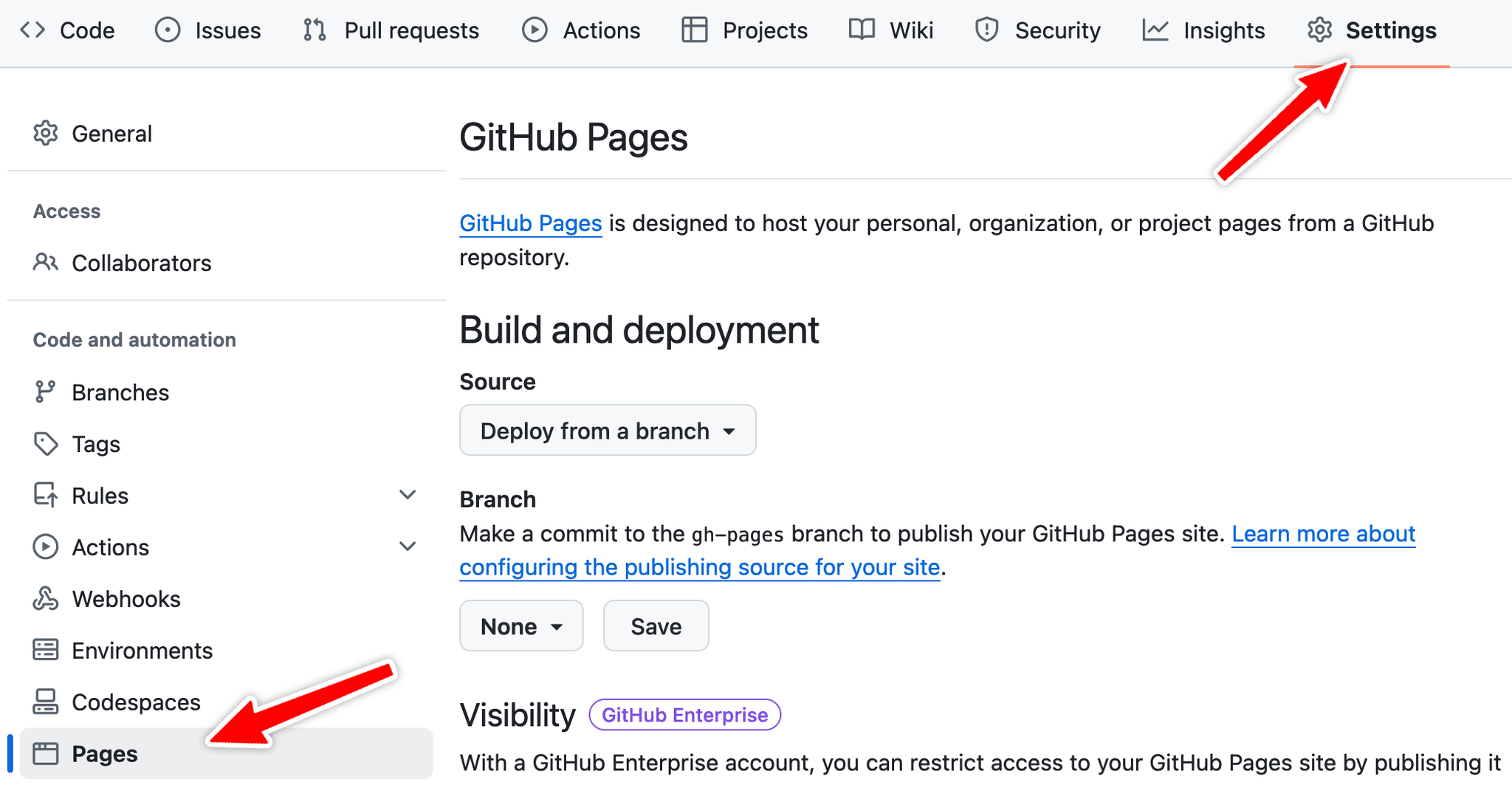Open Codespaces settings
Image resolution: width=1512 pixels, height=785 pixels.
[x=227, y=702]
